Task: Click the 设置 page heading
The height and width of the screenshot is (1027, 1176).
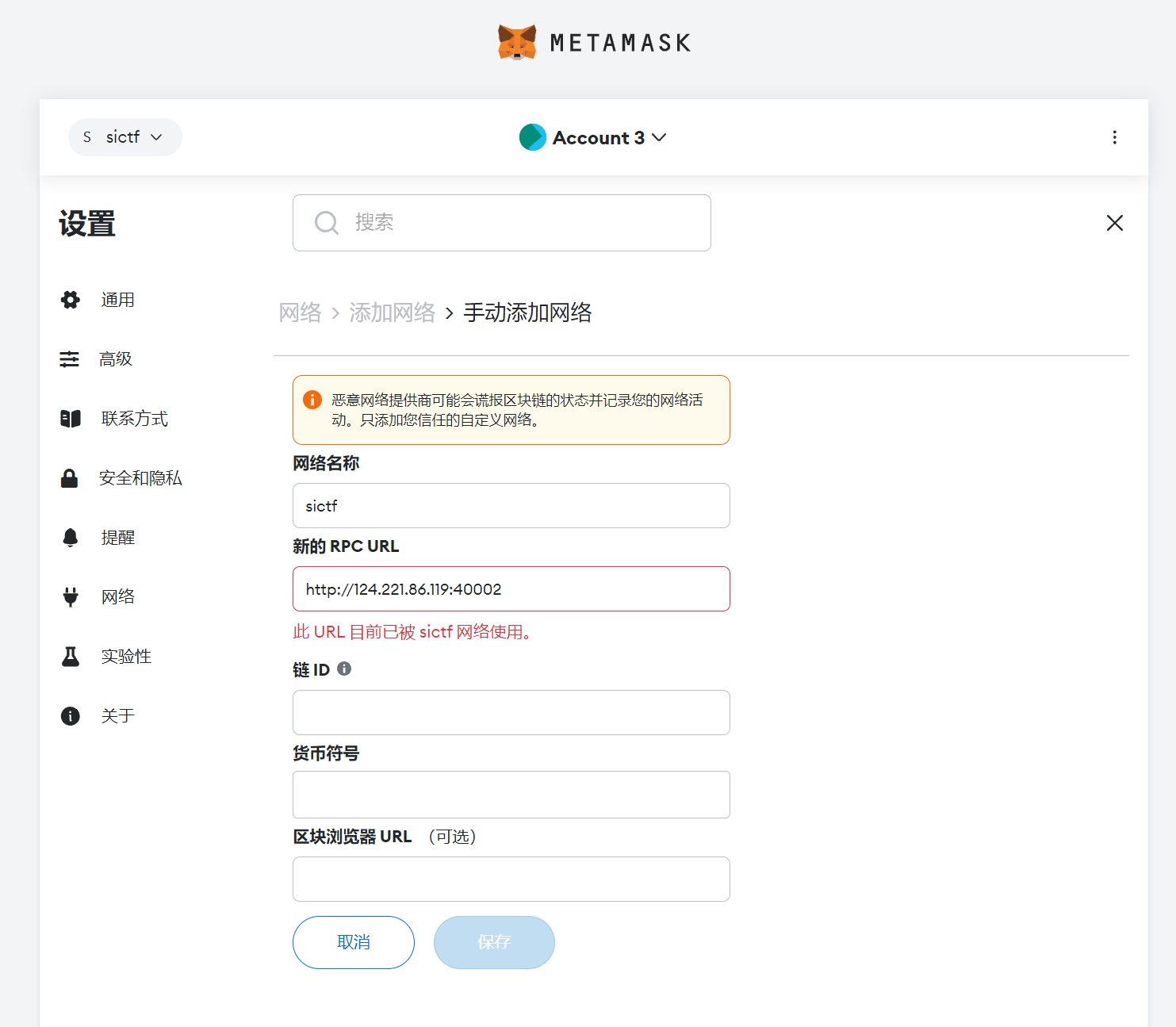Action: (x=87, y=224)
